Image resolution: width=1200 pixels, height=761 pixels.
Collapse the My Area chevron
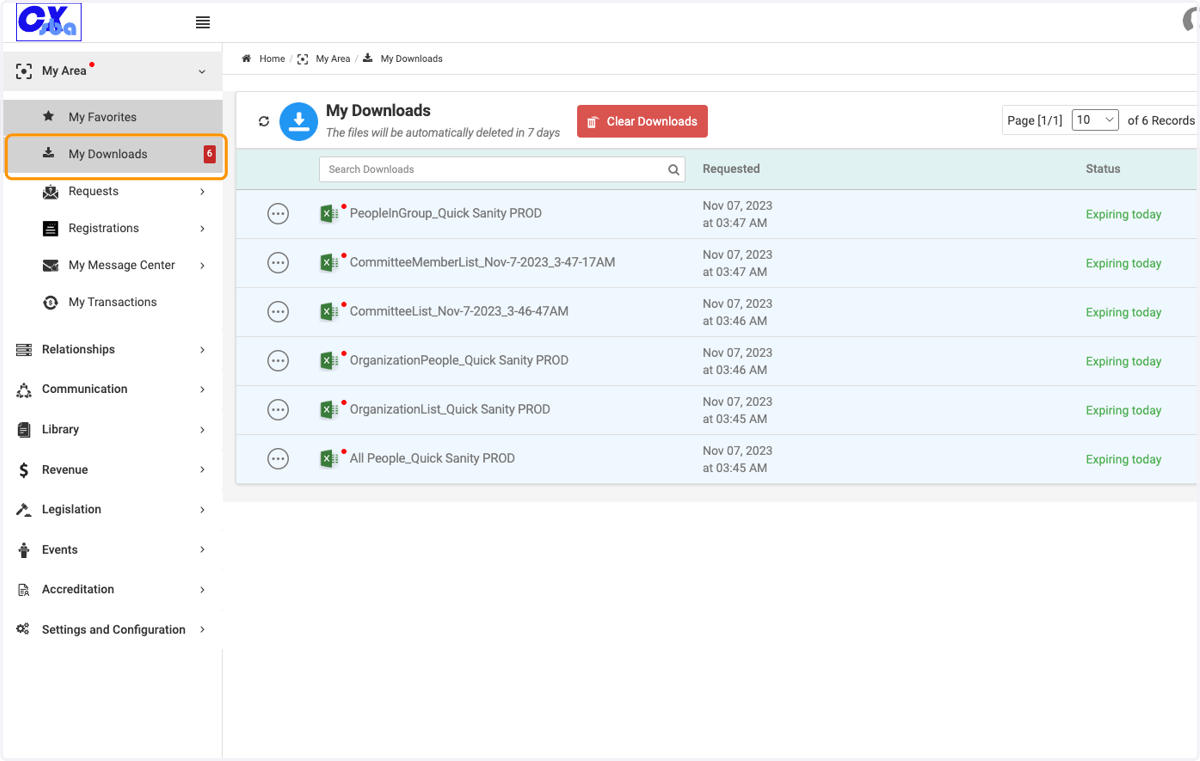click(202, 72)
